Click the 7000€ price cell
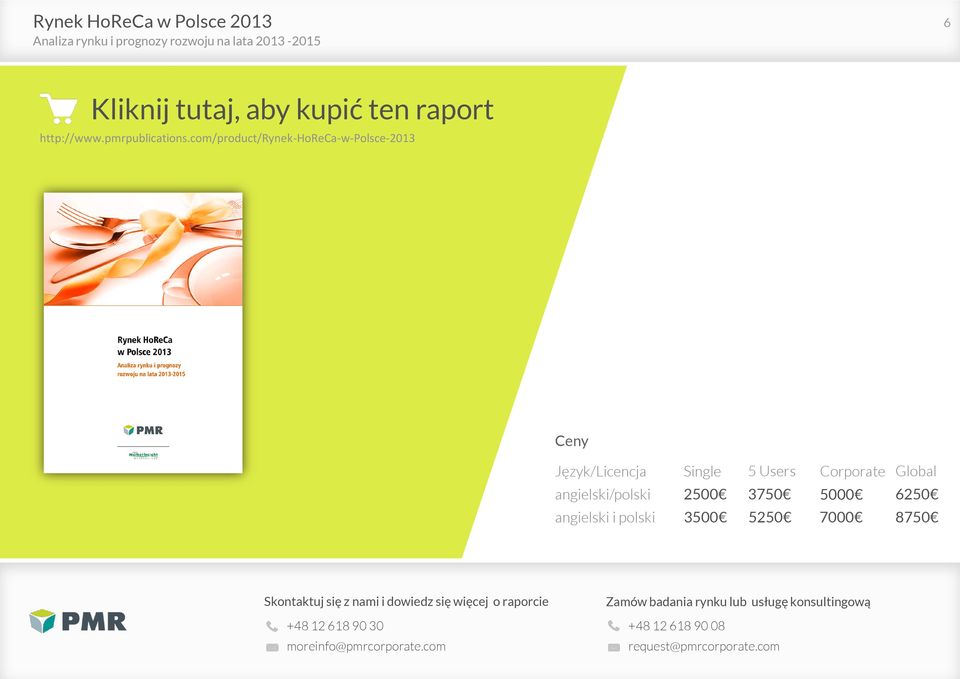The height and width of the screenshot is (679, 960). pos(841,517)
